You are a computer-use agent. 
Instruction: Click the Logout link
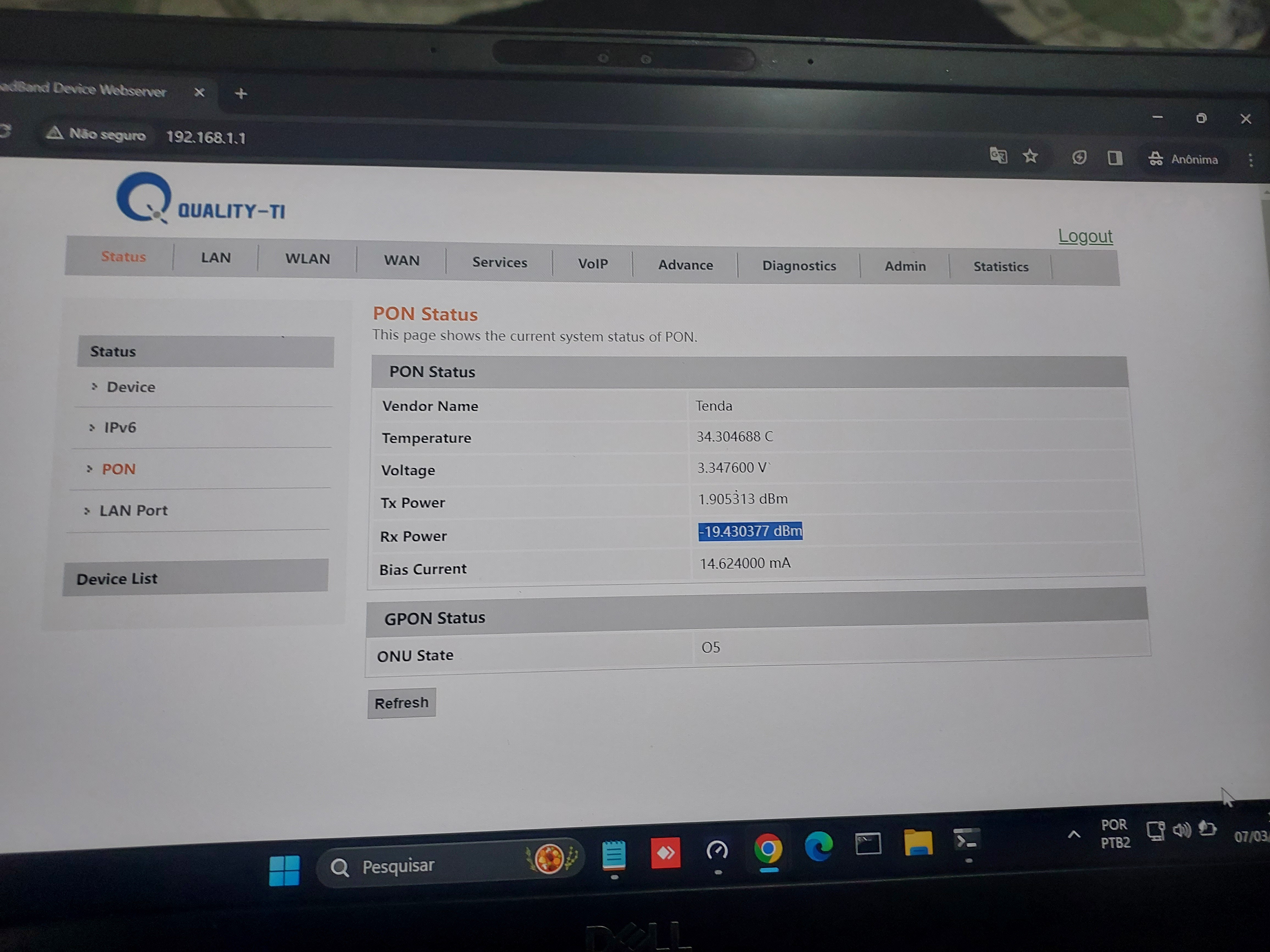pyautogui.click(x=1085, y=236)
